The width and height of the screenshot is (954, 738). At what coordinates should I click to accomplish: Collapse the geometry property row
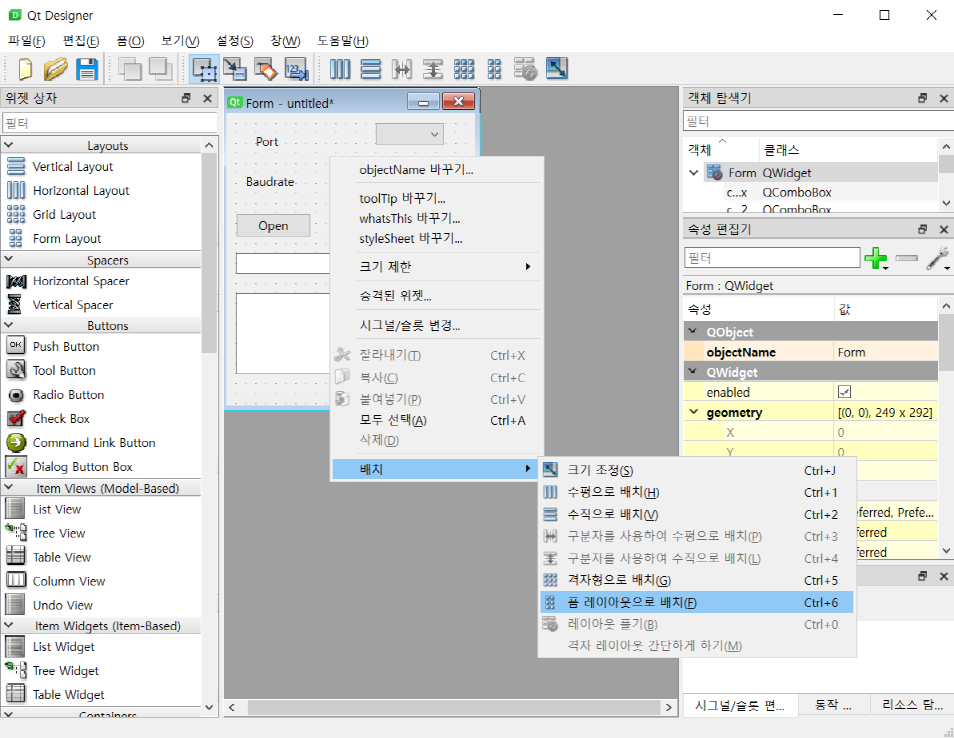click(694, 412)
